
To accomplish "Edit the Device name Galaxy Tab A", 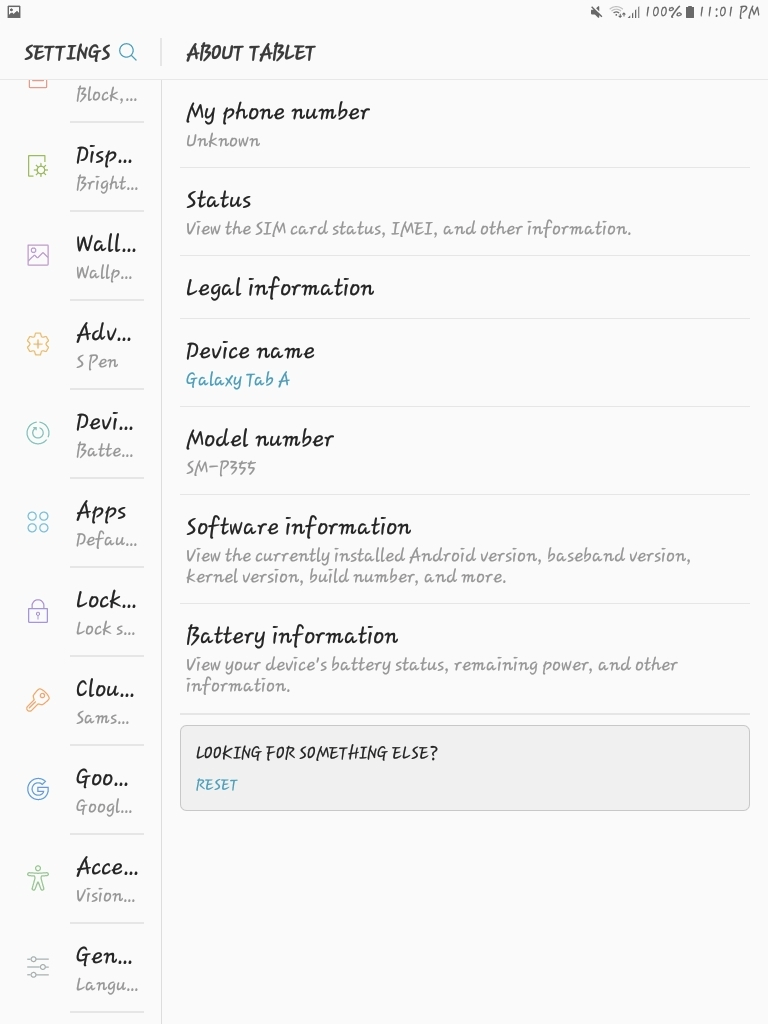I will click(464, 364).
